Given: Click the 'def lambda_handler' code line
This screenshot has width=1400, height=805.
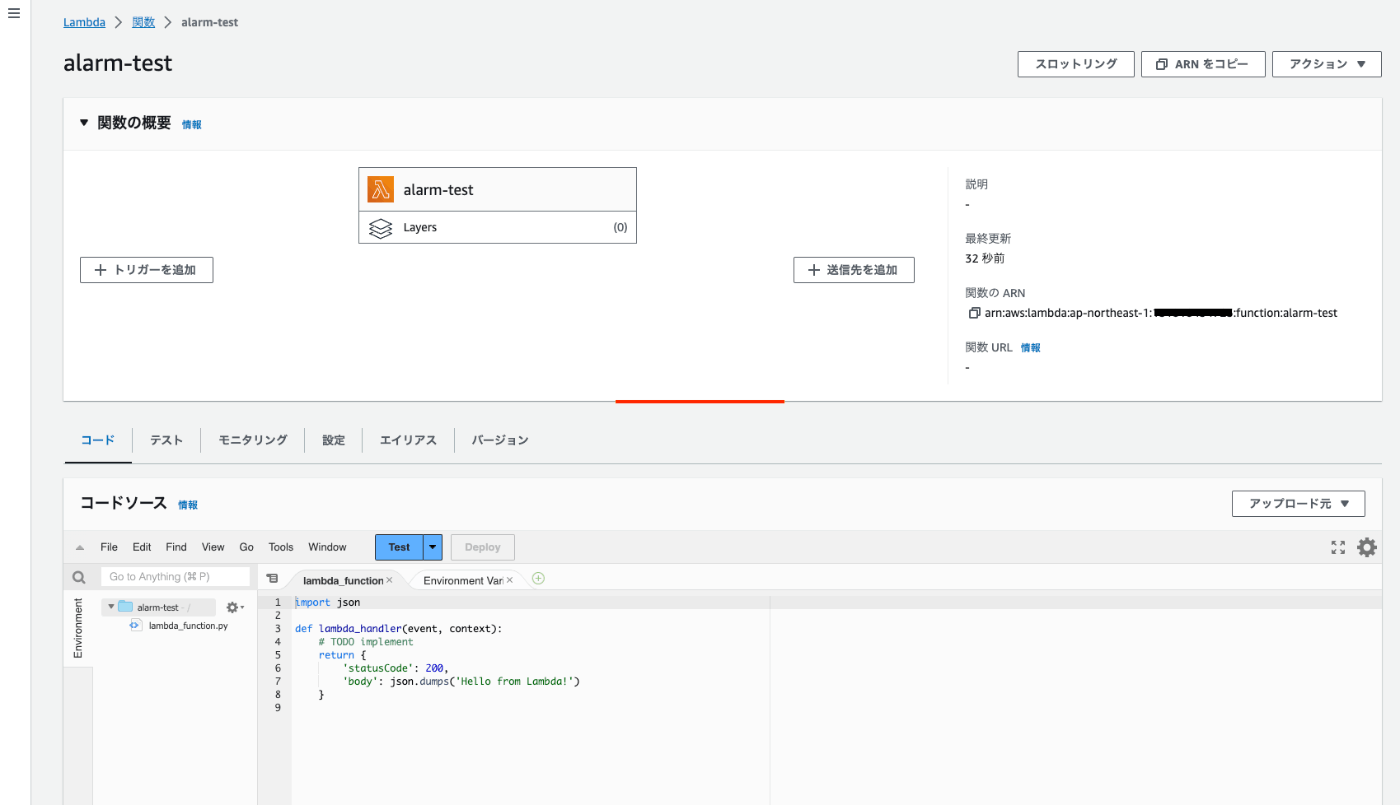Looking at the screenshot, I should click(398, 629).
